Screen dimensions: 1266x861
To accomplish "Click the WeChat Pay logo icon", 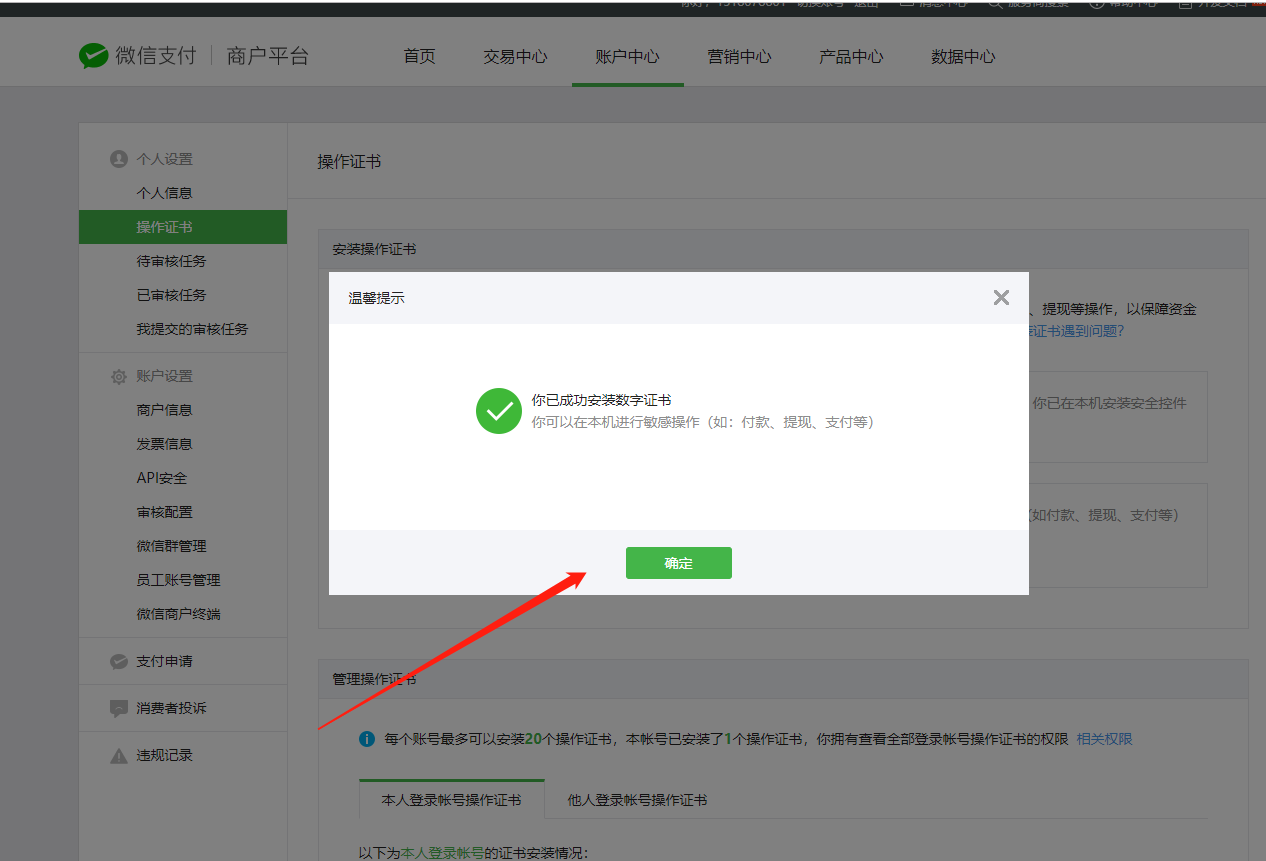I will point(94,56).
